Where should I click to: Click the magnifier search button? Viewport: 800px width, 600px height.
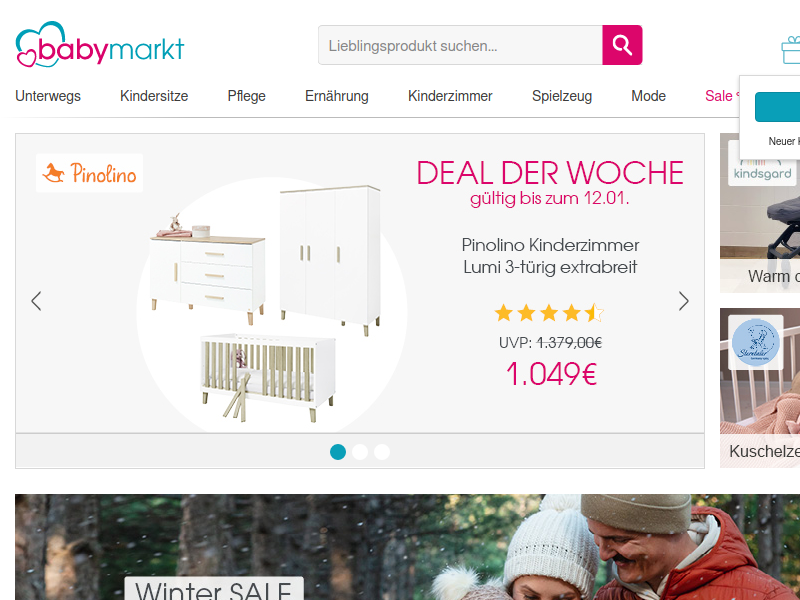[x=622, y=45]
